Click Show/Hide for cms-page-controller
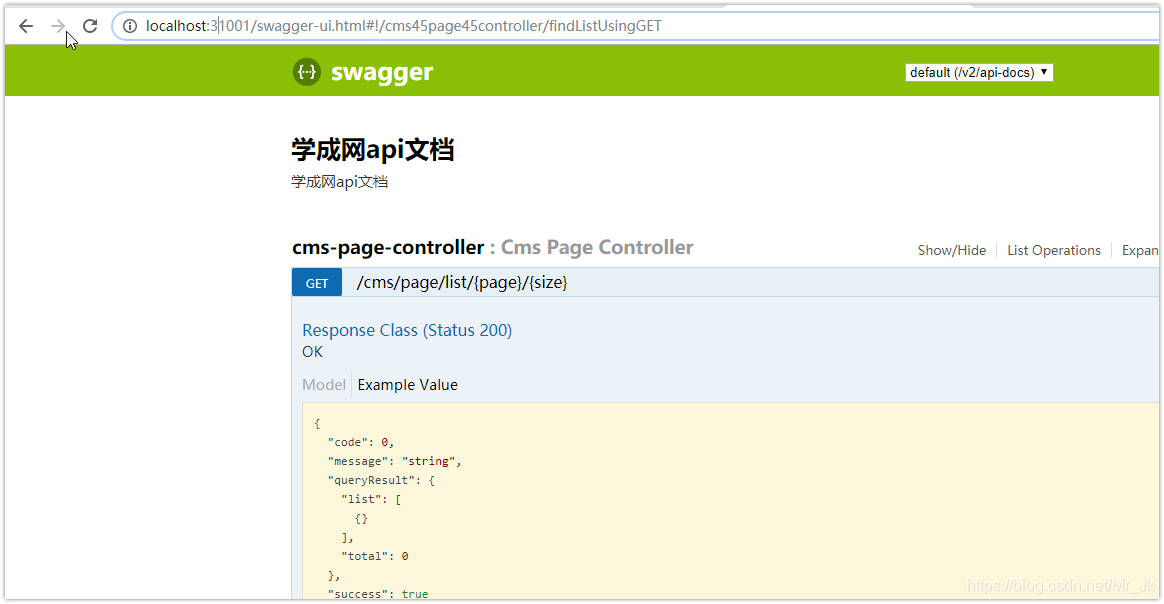 click(x=952, y=251)
